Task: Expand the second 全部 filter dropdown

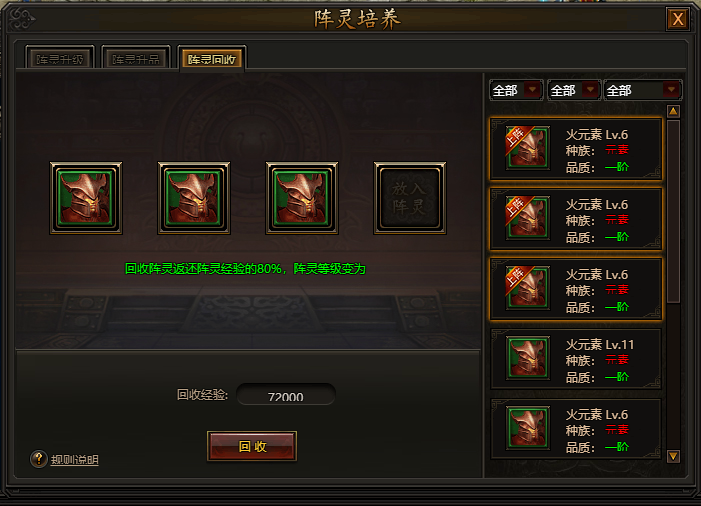Action: tap(574, 90)
